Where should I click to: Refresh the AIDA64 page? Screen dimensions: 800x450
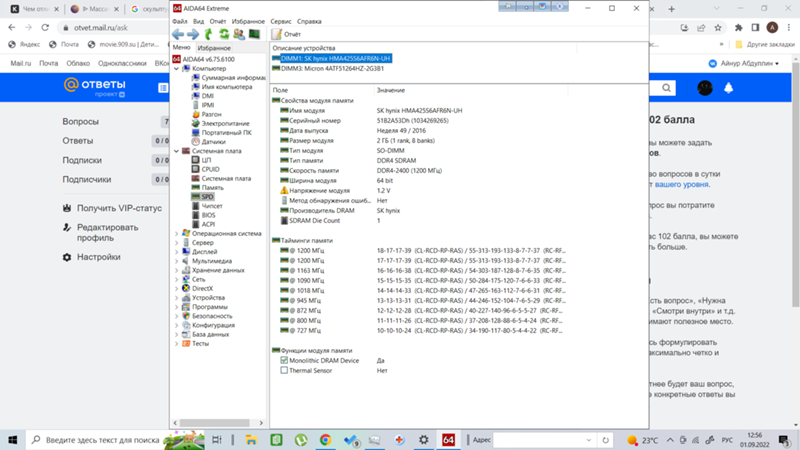(224, 34)
